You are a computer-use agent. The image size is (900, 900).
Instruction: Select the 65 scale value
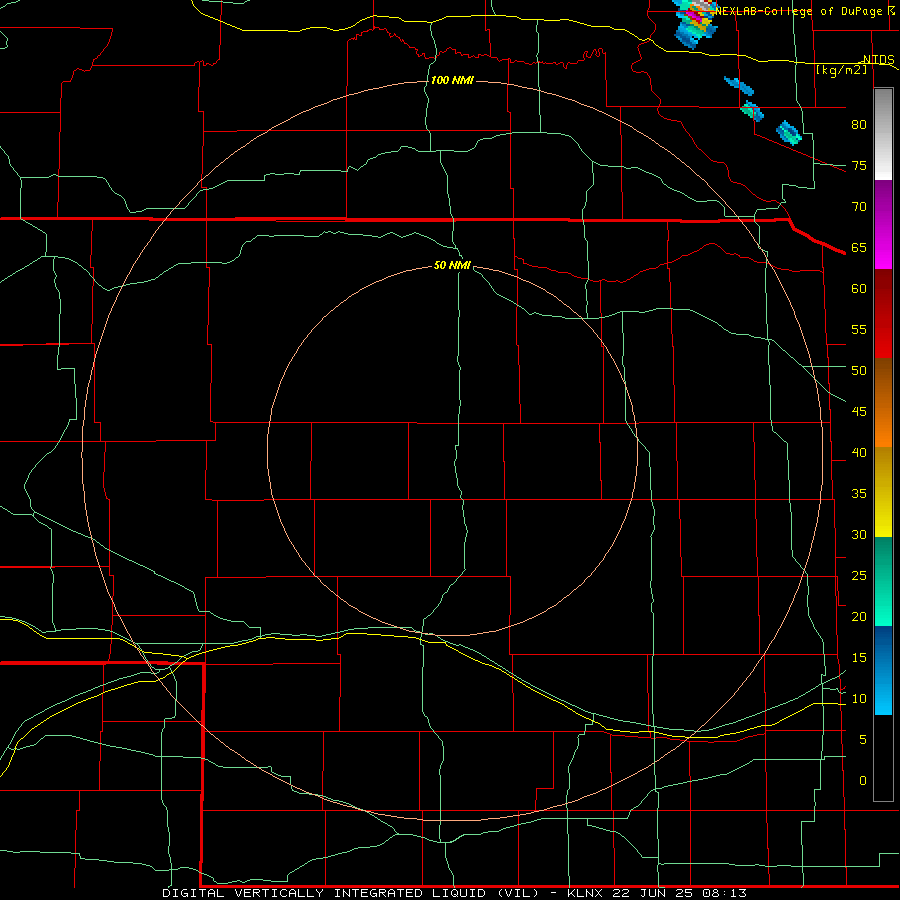coord(859,248)
